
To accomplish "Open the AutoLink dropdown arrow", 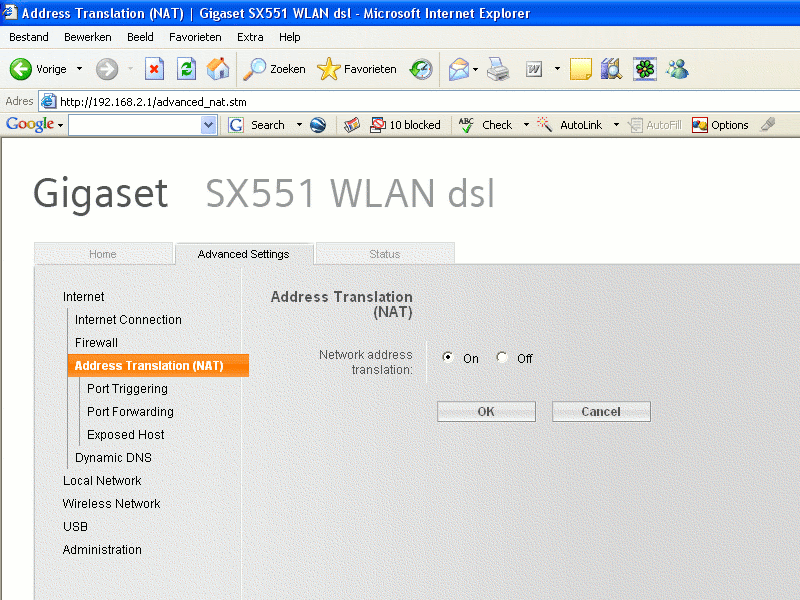I will tap(616, 124).
